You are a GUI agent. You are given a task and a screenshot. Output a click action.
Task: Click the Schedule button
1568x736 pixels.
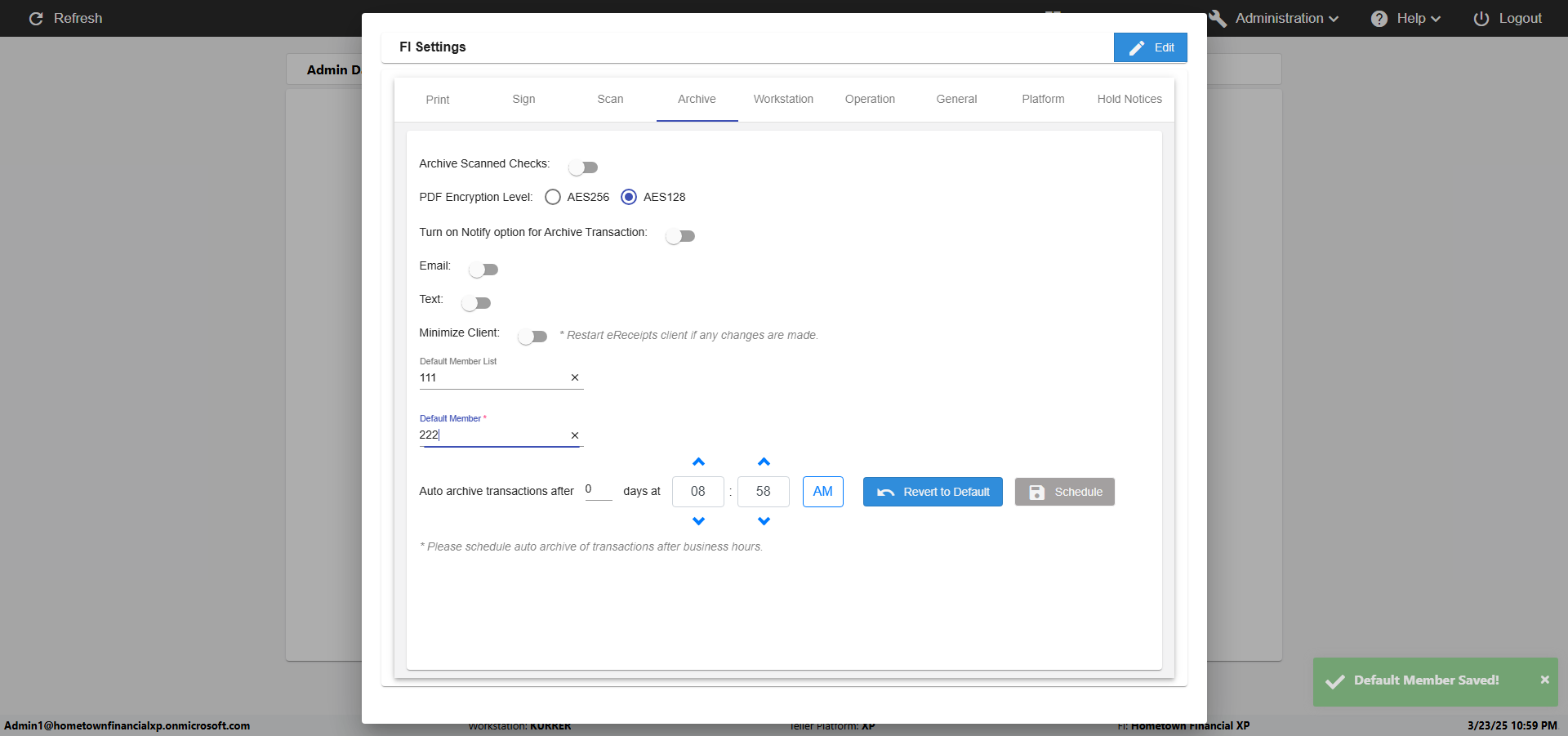click(1064, 492)
